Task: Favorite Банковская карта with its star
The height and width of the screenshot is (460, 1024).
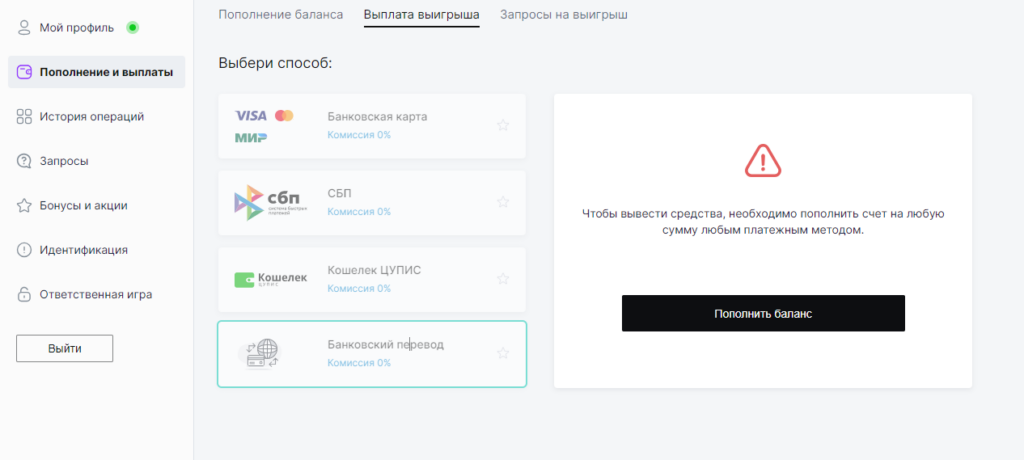Action: pyautogui.click(x=503, y=125)
